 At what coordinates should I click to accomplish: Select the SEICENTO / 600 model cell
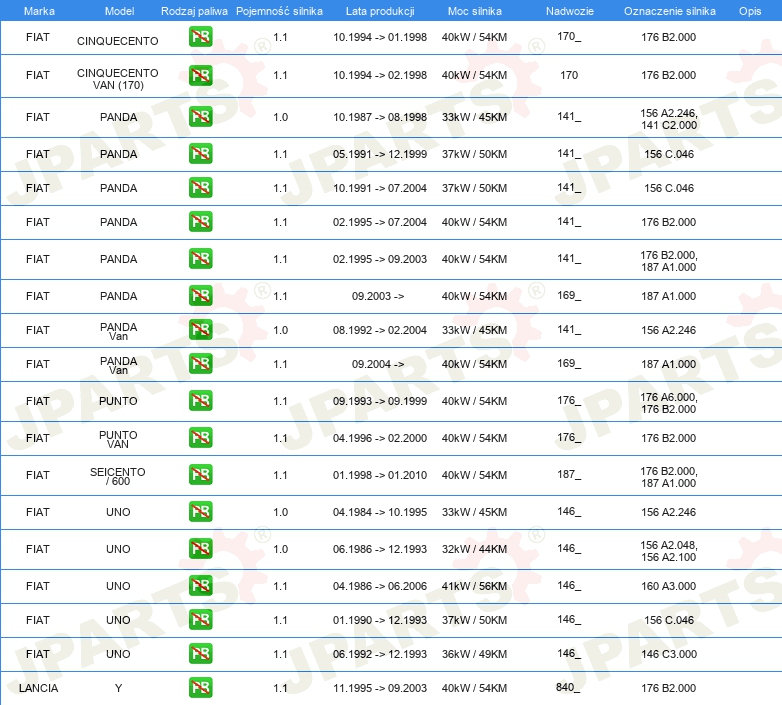[x=118, y=476]
